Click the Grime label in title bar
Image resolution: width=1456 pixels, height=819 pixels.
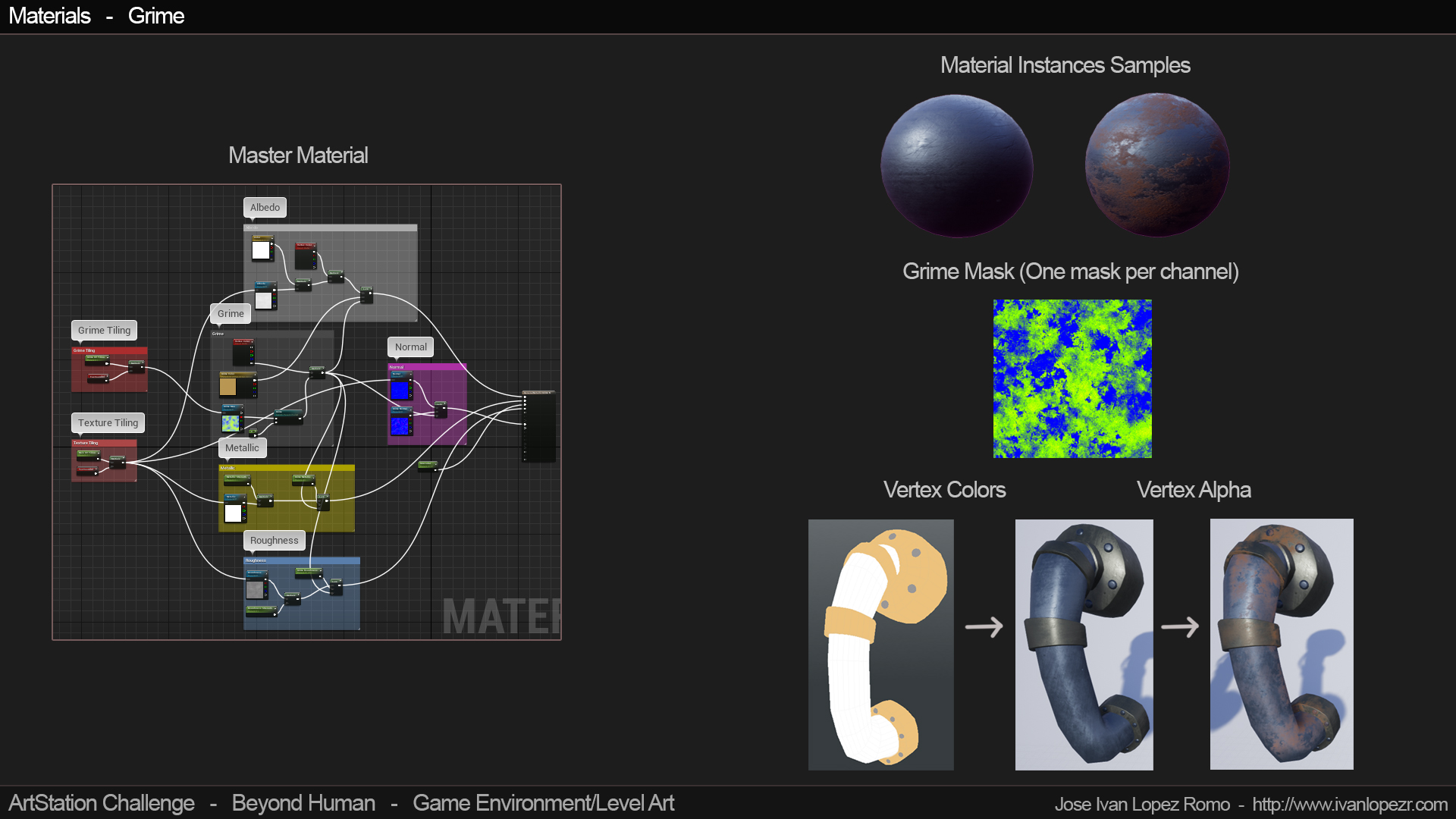point(155,15)
